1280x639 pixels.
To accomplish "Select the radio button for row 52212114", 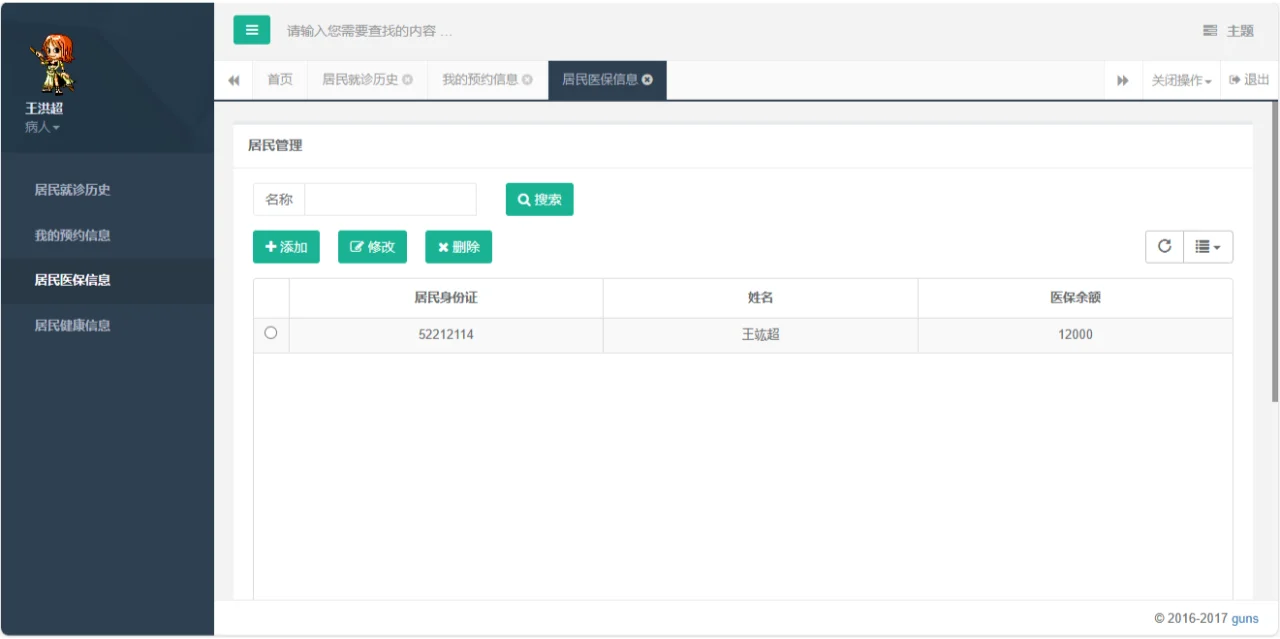I will pos(270,334).
